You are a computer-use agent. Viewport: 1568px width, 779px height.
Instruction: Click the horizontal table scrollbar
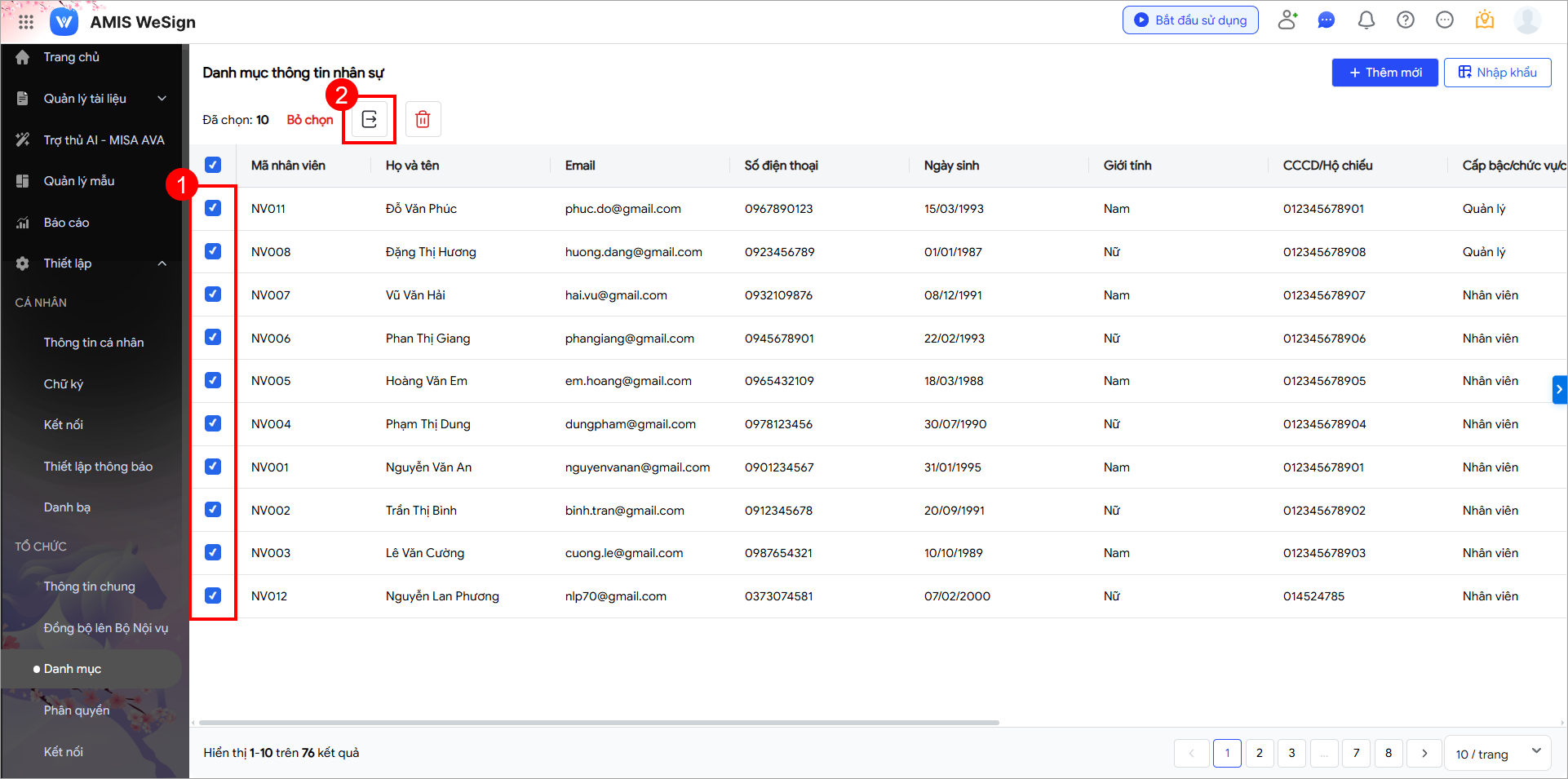click(599, 723)
